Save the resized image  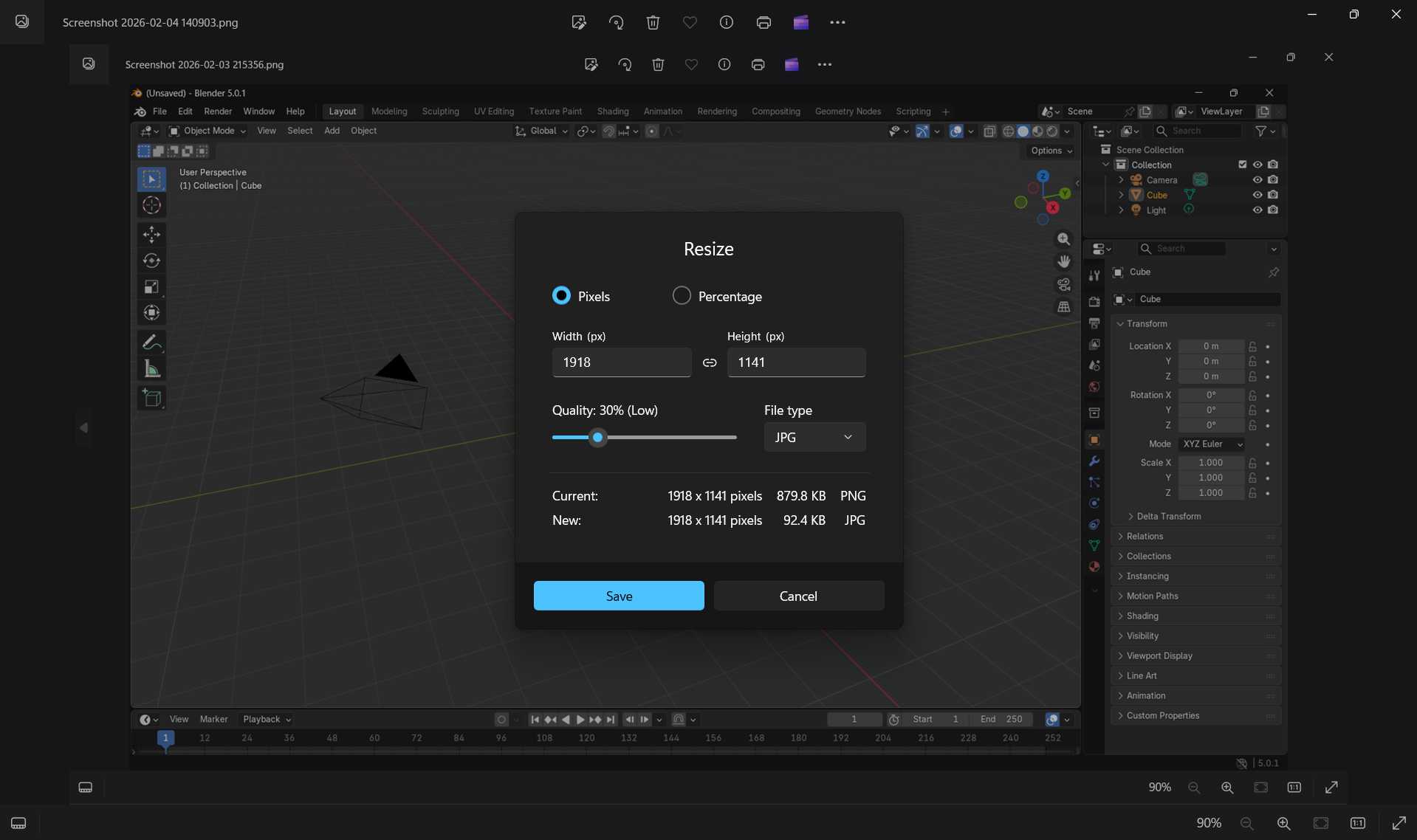click(x=619, y=596)
